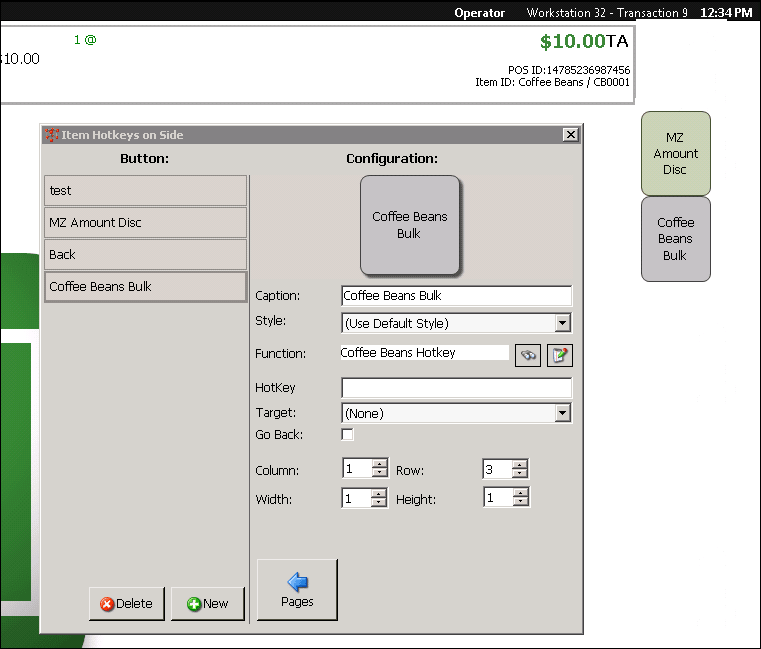Edit the Caption text field
The image size is (761, 649).
coord(456,296)
